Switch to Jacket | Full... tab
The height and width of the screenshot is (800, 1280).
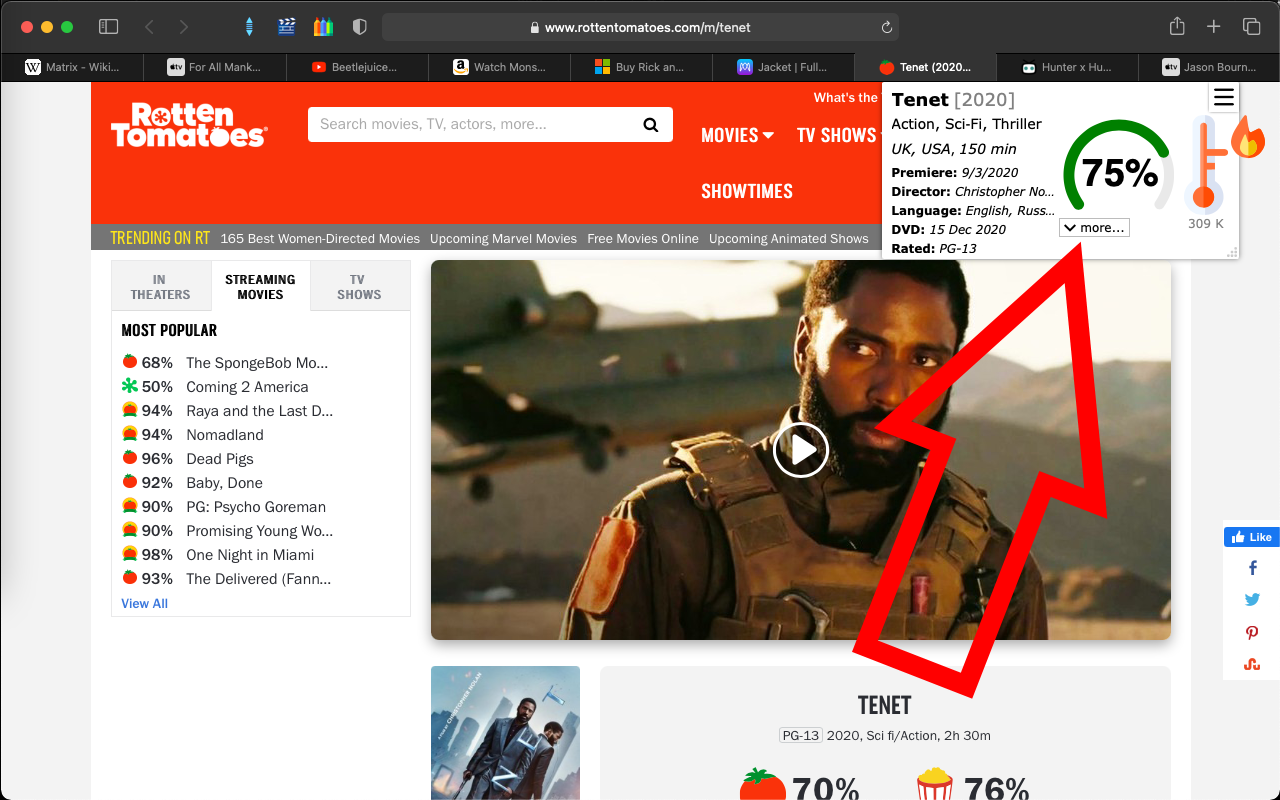tap(783, 67)
